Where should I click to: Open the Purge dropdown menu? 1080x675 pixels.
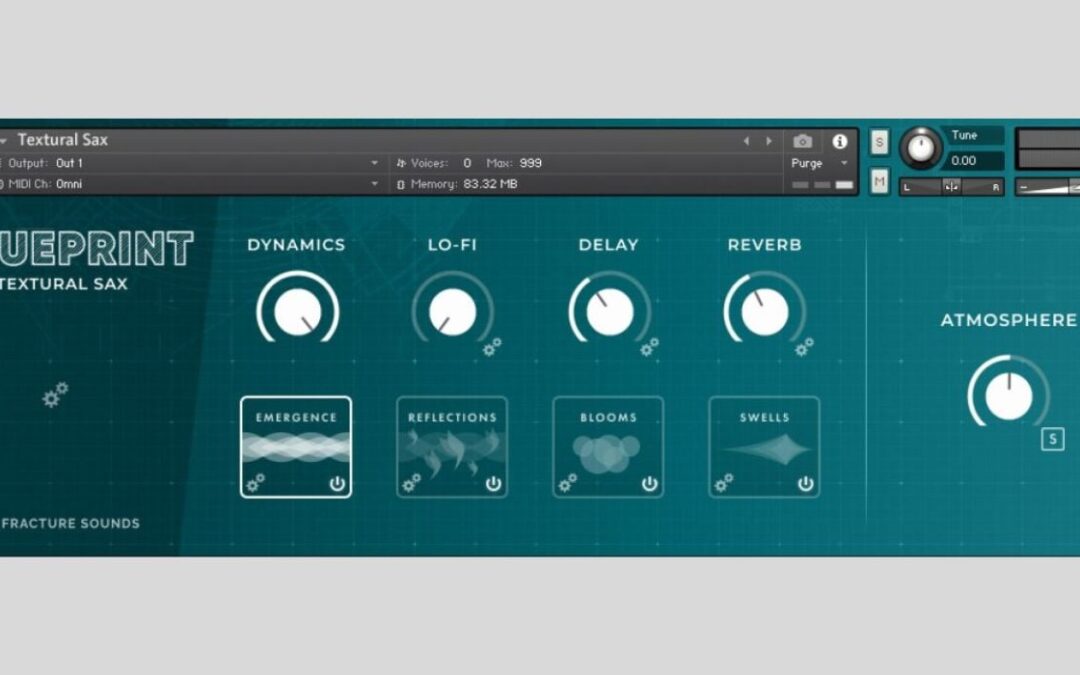coord(819,163)
